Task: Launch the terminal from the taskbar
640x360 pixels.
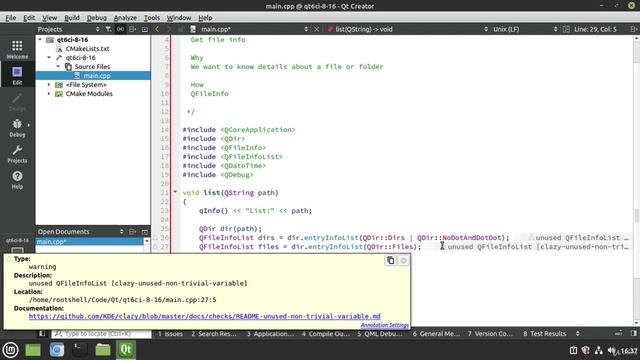Action: (x=80, y=350)
